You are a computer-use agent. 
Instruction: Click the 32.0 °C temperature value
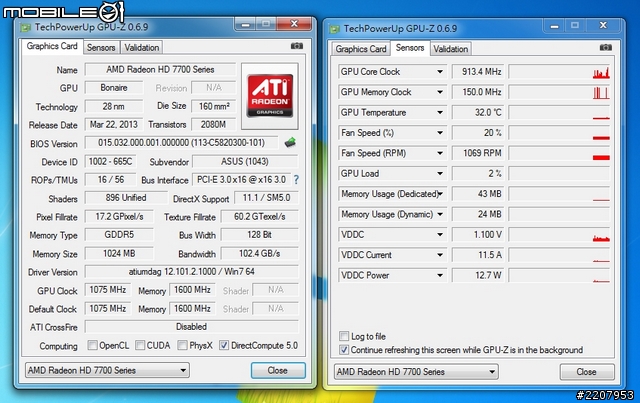(478, 112)
